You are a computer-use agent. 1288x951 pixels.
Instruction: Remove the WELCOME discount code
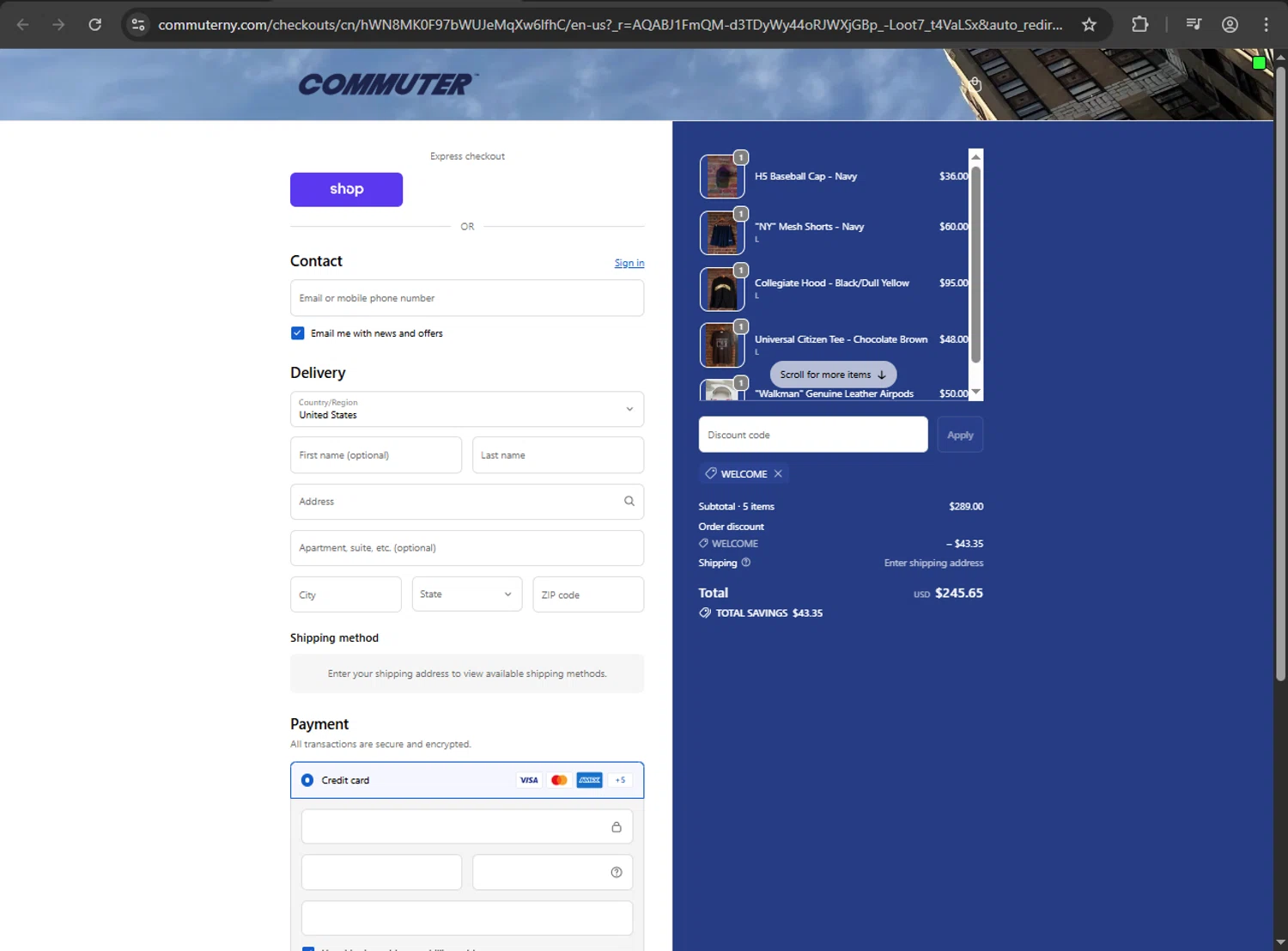pos(778,473)
